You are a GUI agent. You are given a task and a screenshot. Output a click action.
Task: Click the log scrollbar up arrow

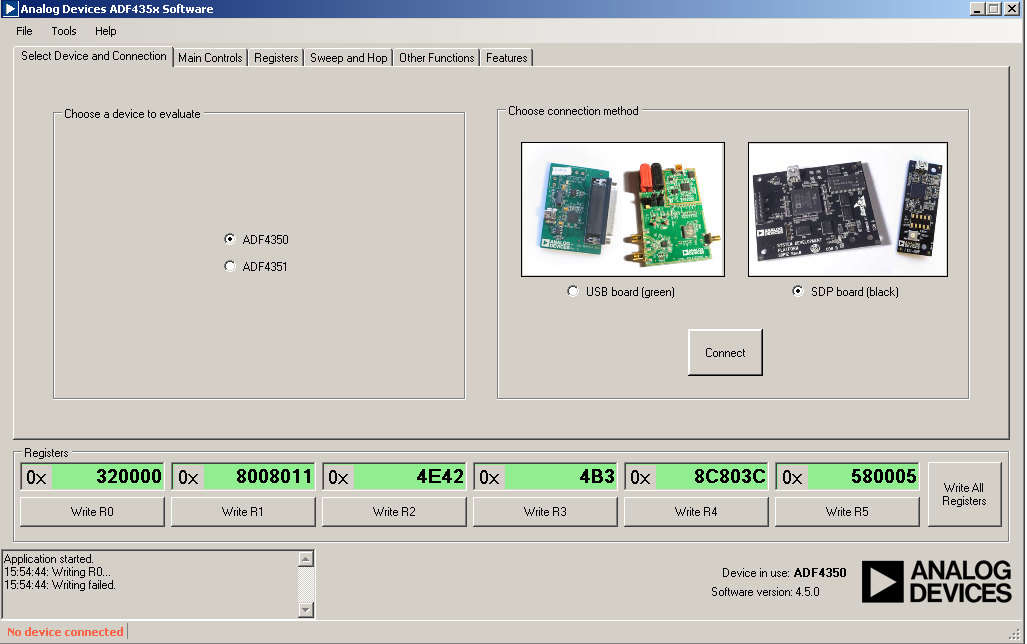coord(306,559)
